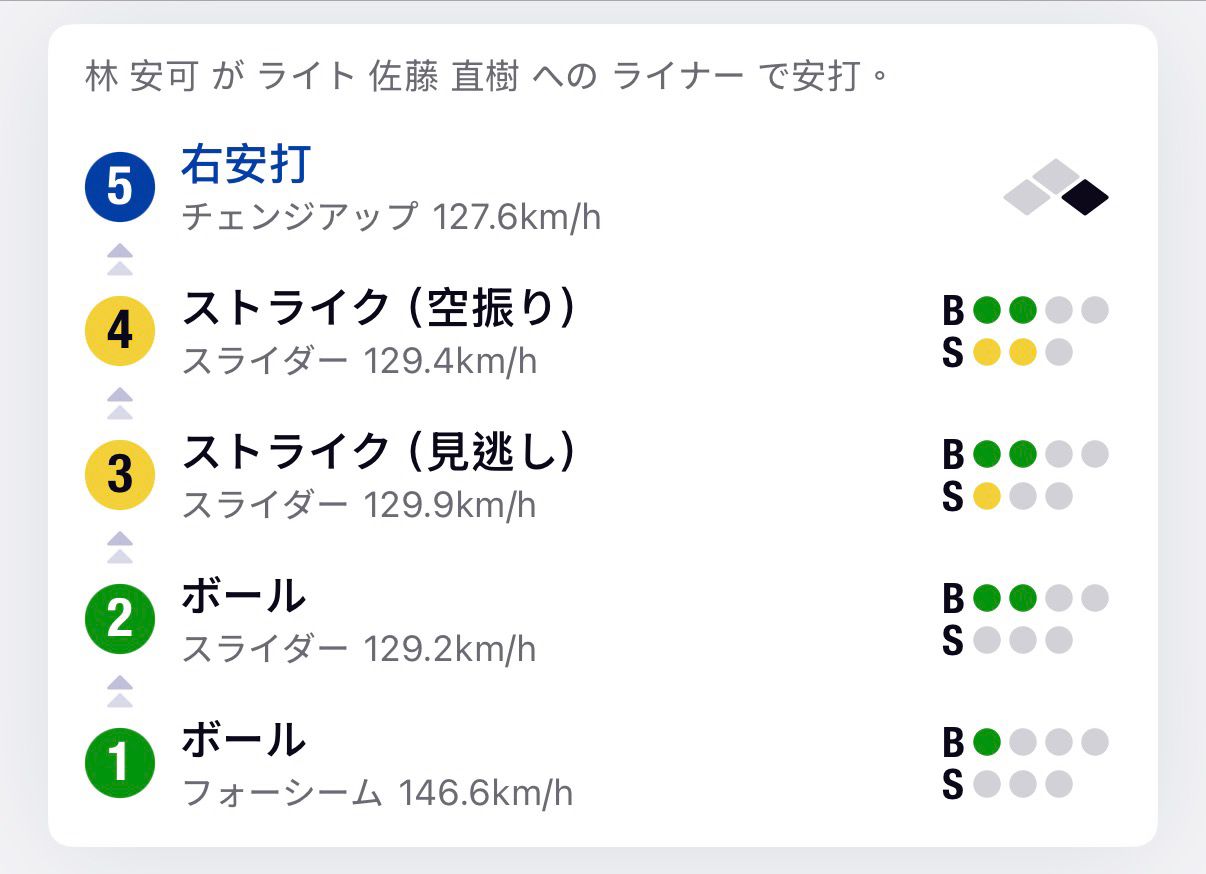Click the yellow pitch number 3 circle
This screenshot has height=874, width=1206.
(119, 475)
